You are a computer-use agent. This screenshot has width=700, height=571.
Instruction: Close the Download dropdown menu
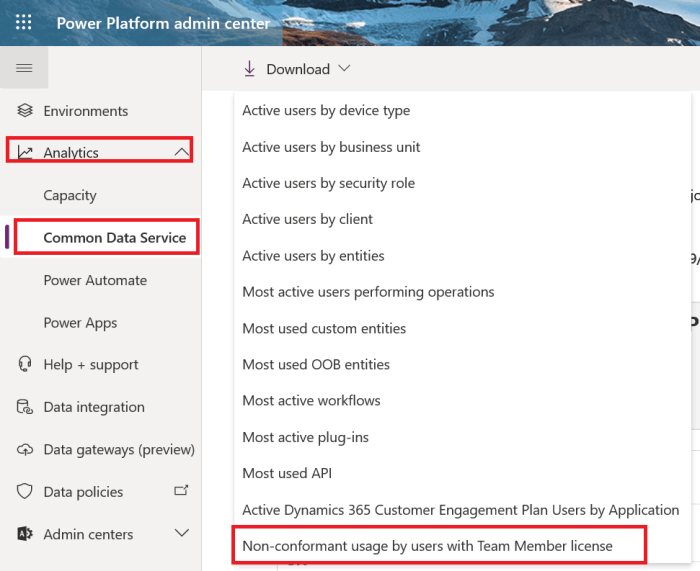pos(297,69)
